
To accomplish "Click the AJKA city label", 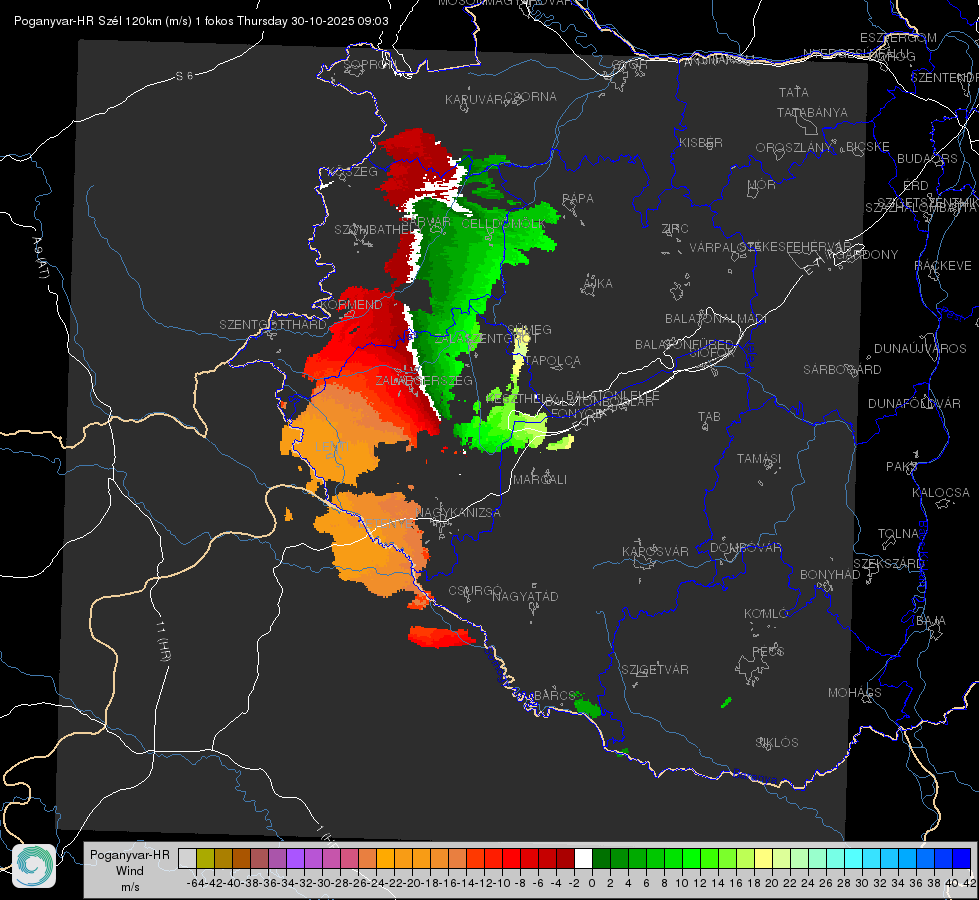I will (x=598, y=284).
